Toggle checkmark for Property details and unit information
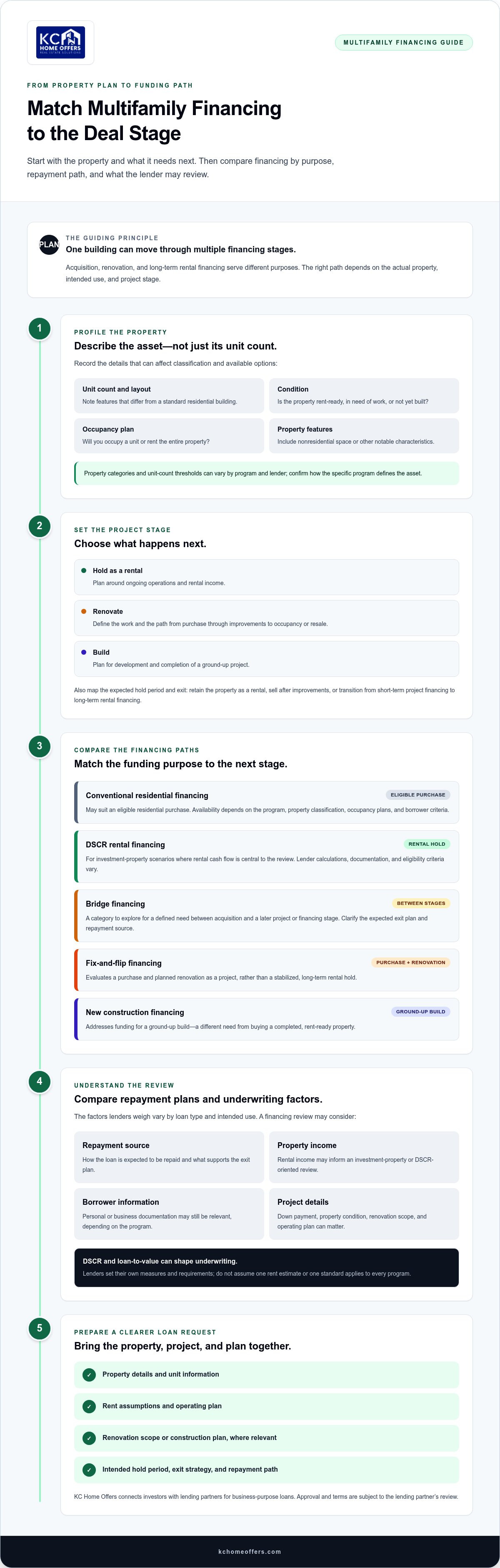Image resolution: width=500 pixels, height=1568 pixels. point(90,1375)
